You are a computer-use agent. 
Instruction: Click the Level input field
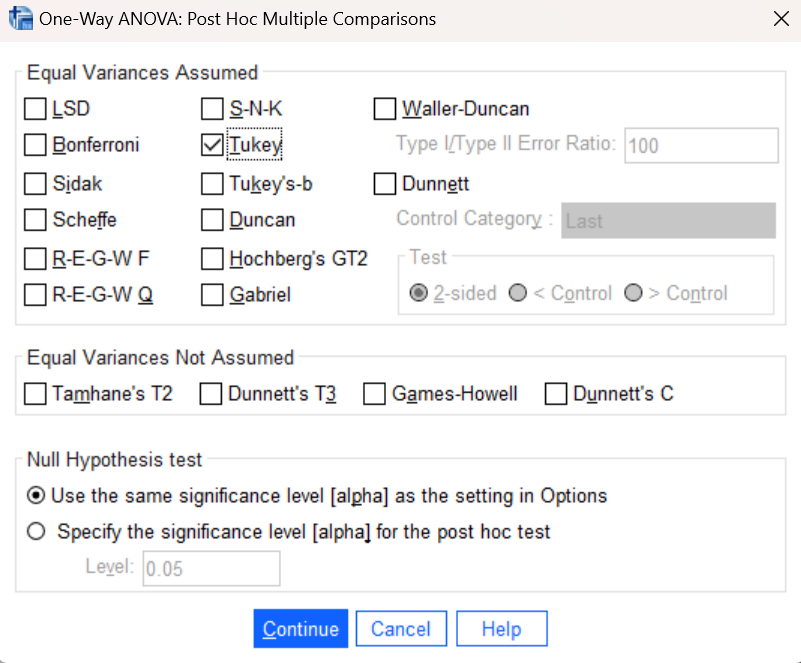pyautogui.click(x=211, y=568)
